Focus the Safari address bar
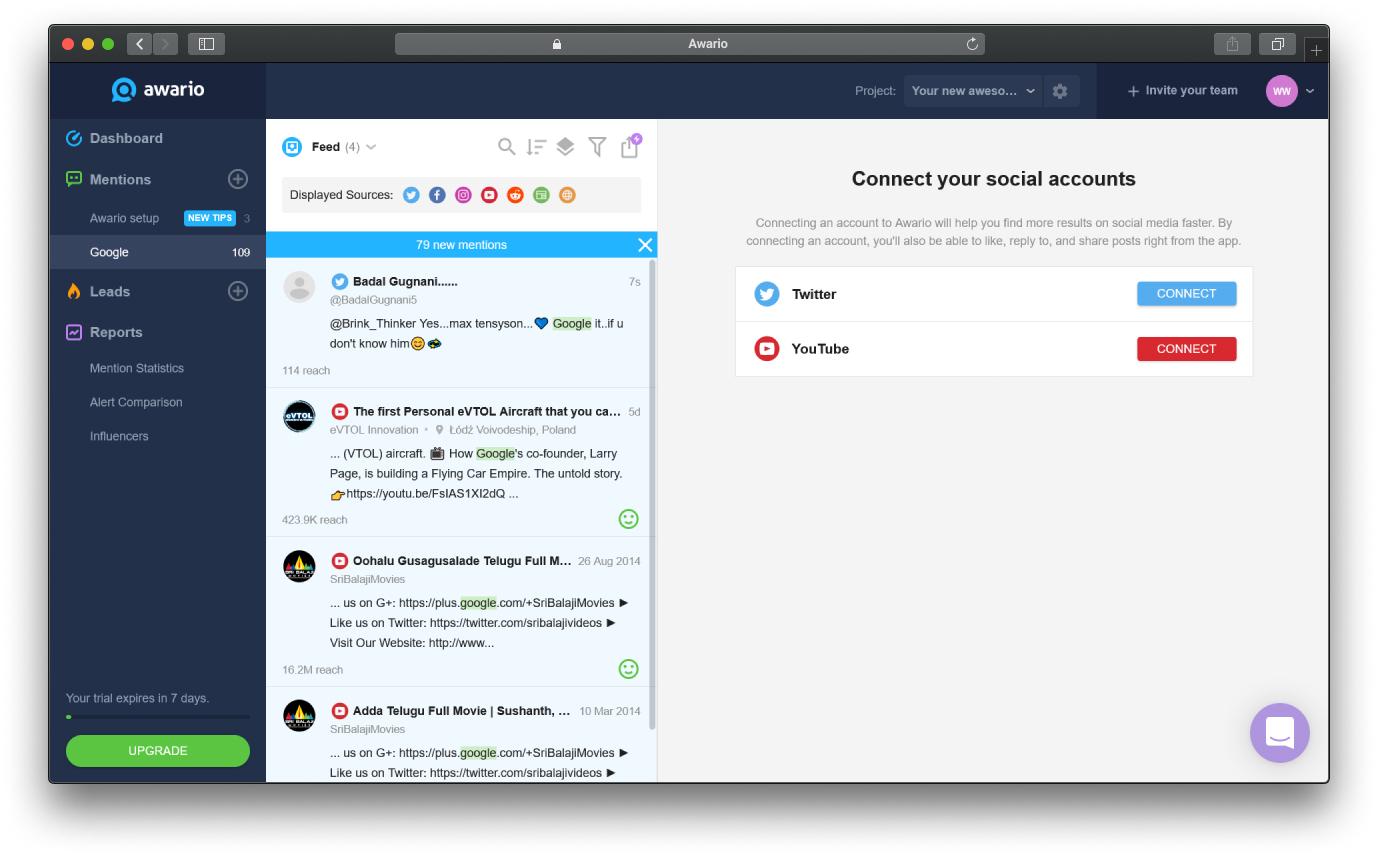The height and width of the screenshot is (856, 1378). pyautogui.click(x=690, y=44)
